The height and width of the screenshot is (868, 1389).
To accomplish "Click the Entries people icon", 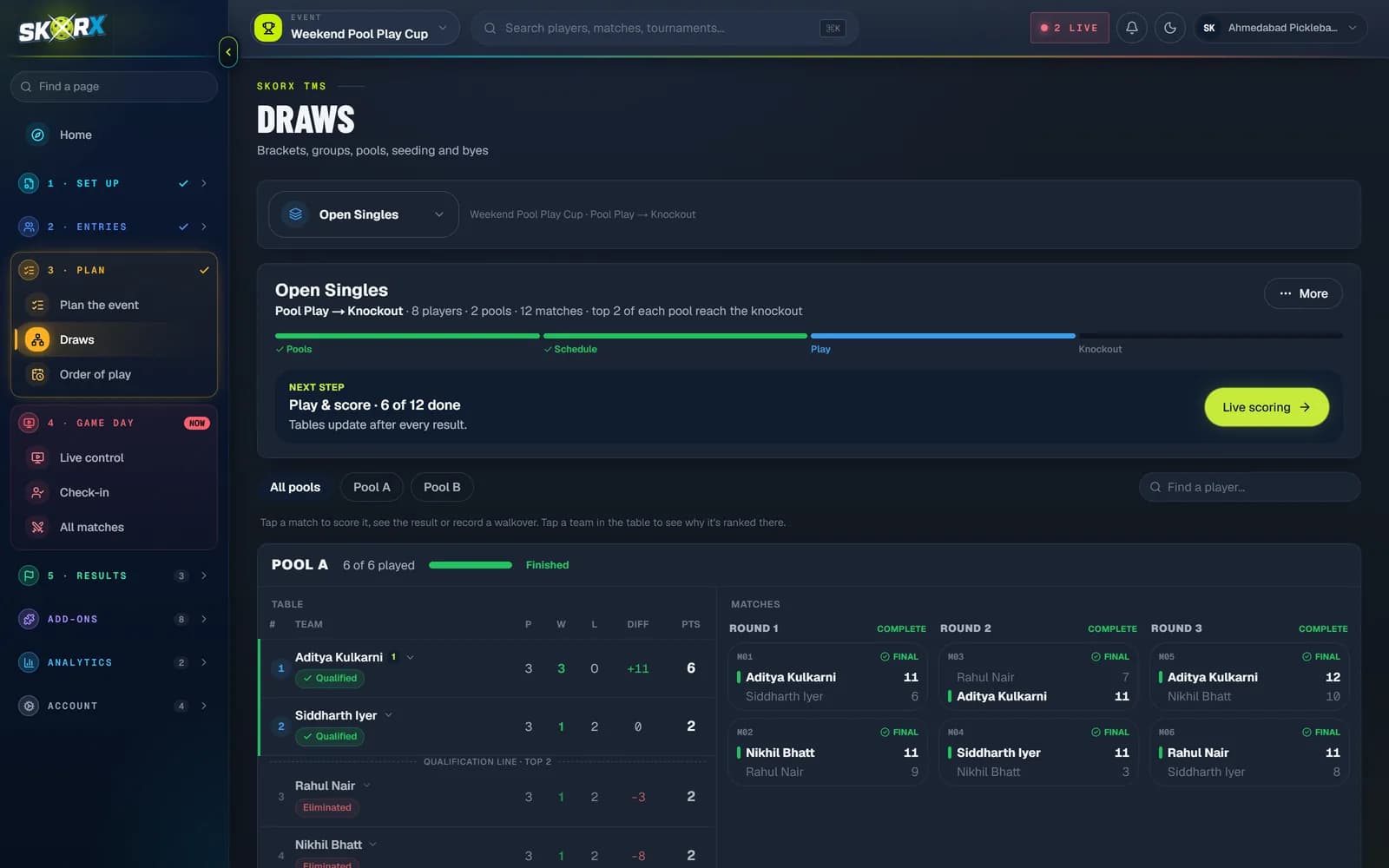I will [29, 227].
